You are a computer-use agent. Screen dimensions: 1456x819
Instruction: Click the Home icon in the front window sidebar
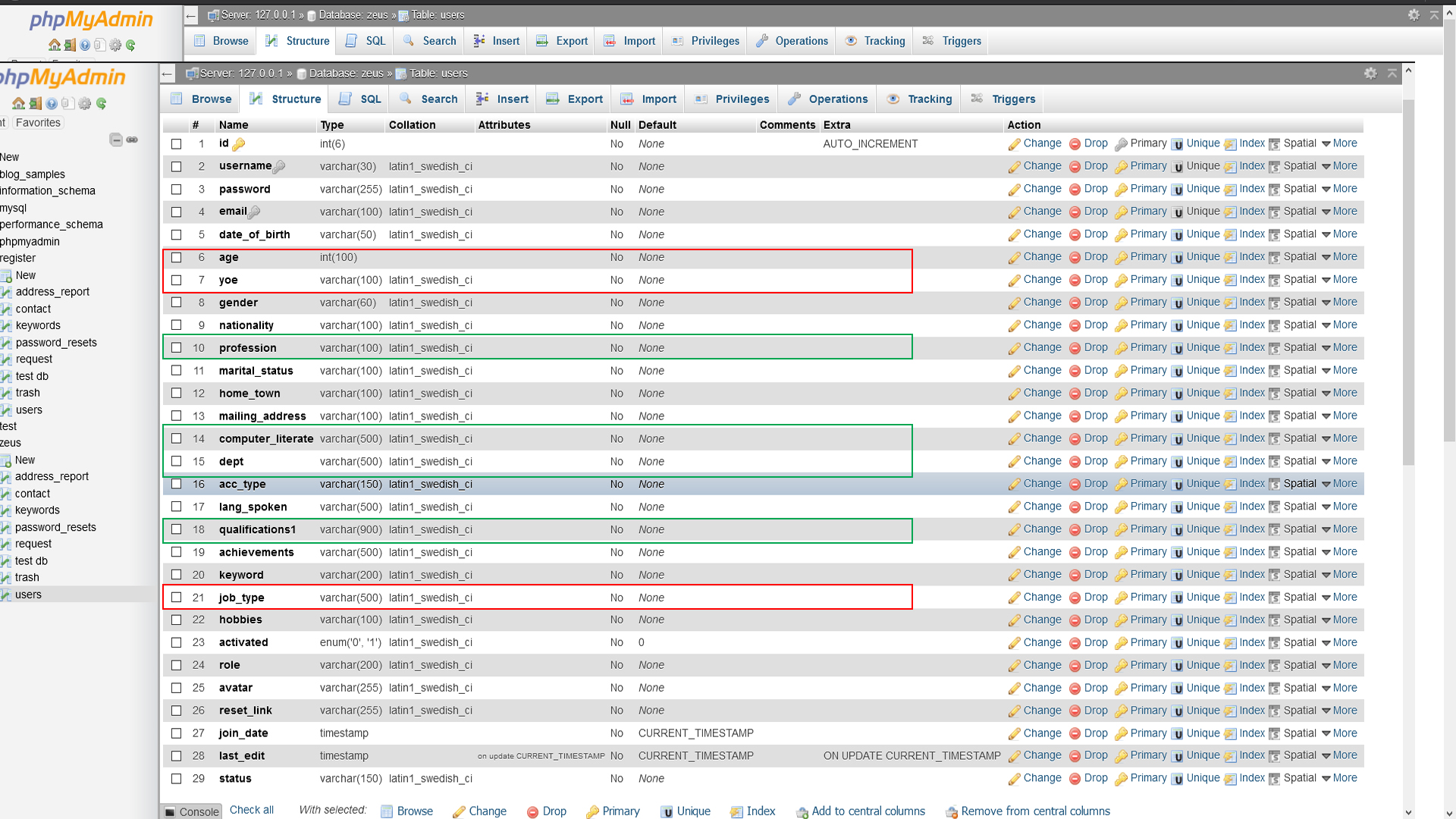18,104
